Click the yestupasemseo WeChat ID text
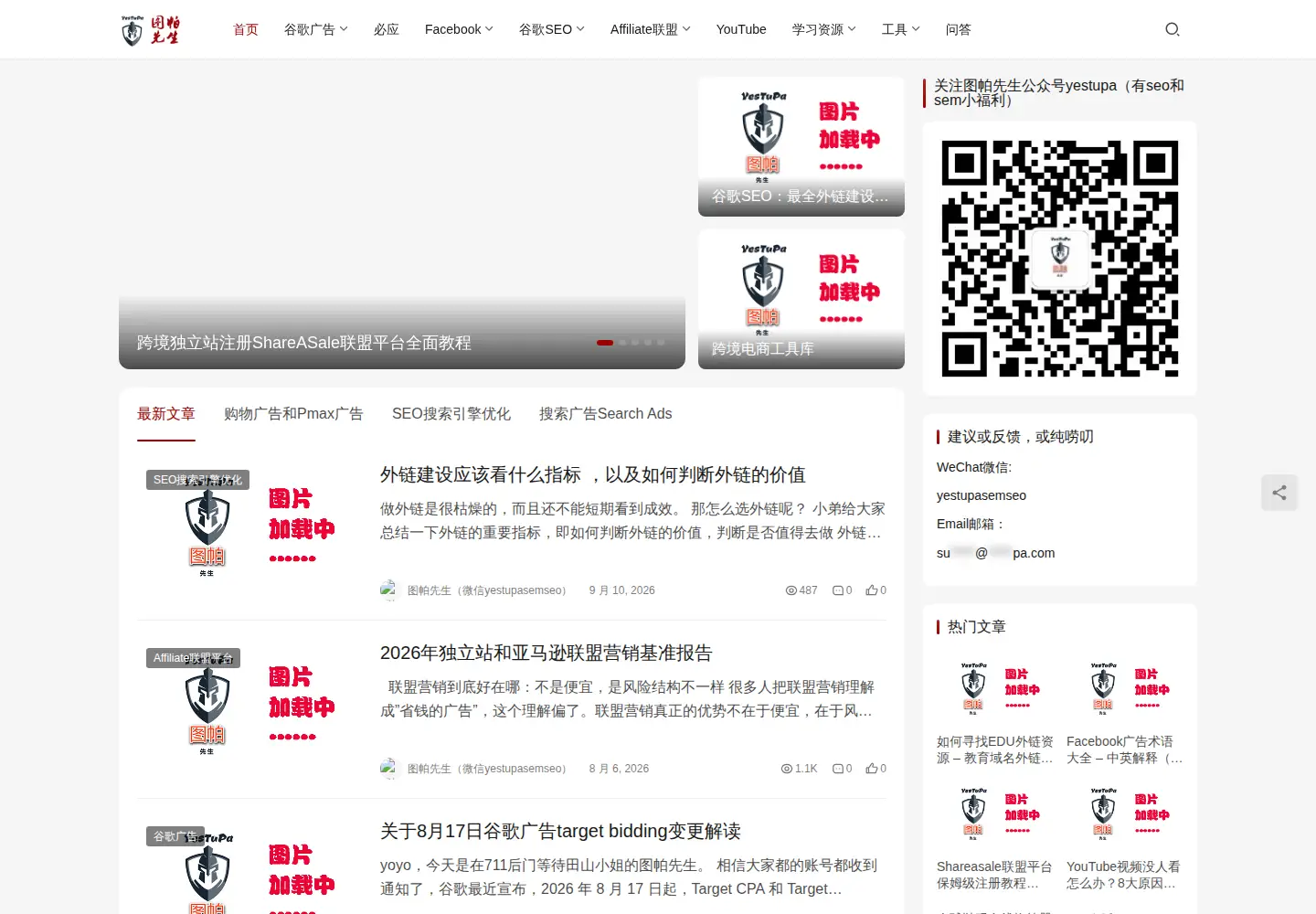Screen dimensions: 1316x914 [x=982, y=495]
